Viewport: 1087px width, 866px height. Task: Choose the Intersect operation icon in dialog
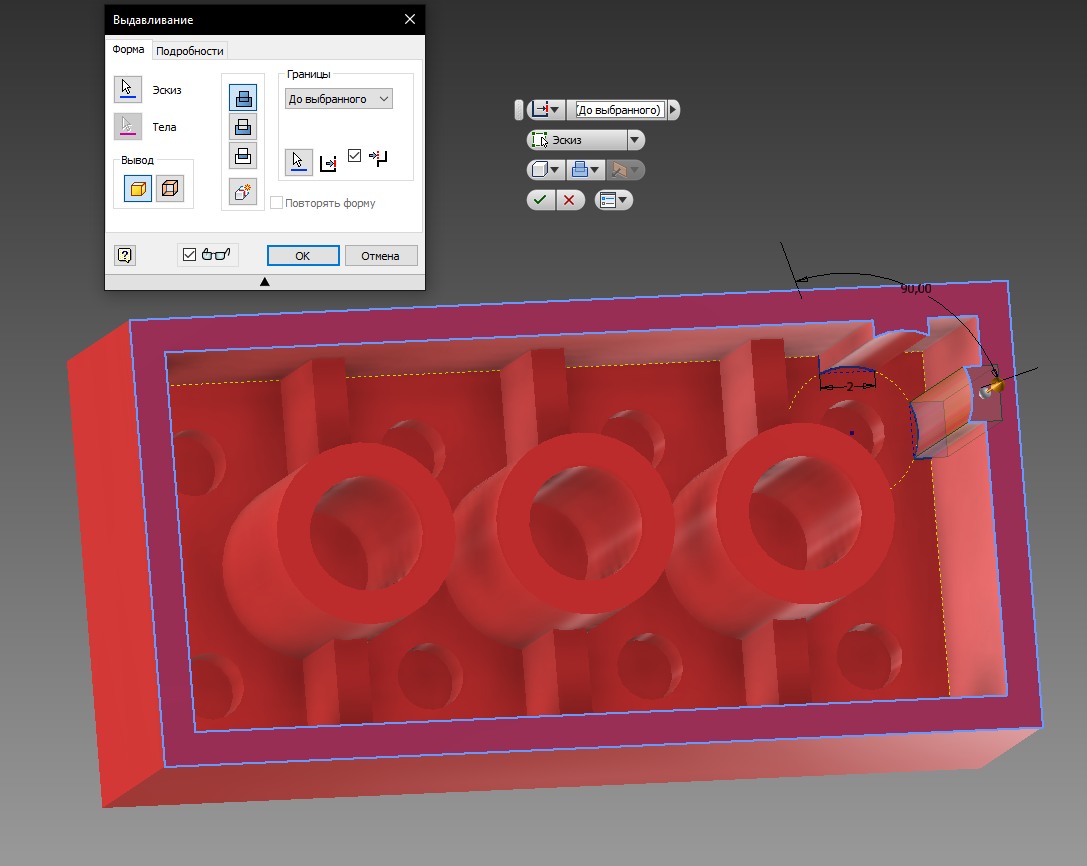tap(243, 155)
